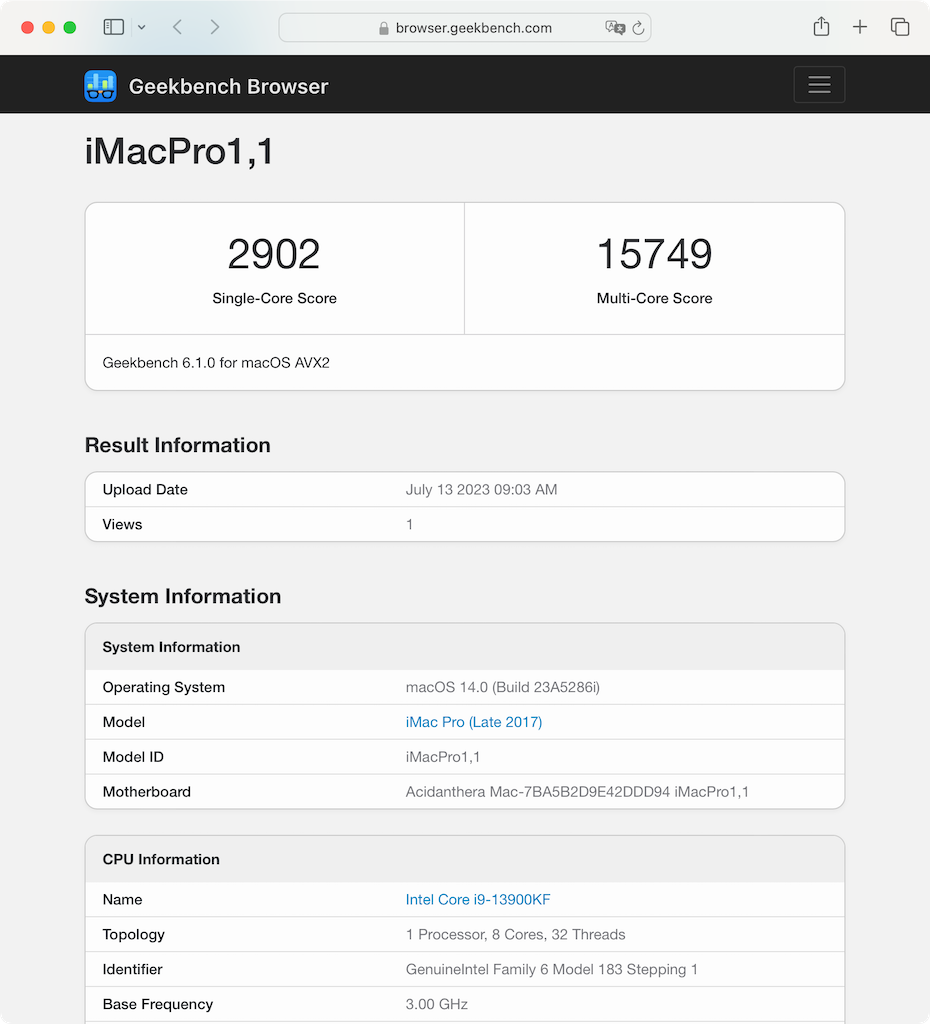Open the iMac Pro (Late 2017) link

pos(473,722)
